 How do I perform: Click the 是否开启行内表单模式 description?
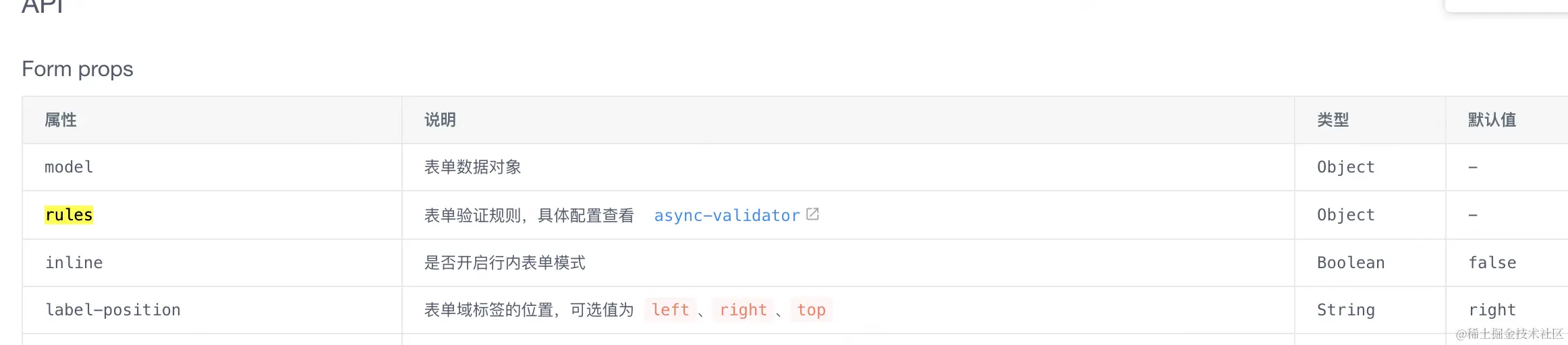[505, 263]
